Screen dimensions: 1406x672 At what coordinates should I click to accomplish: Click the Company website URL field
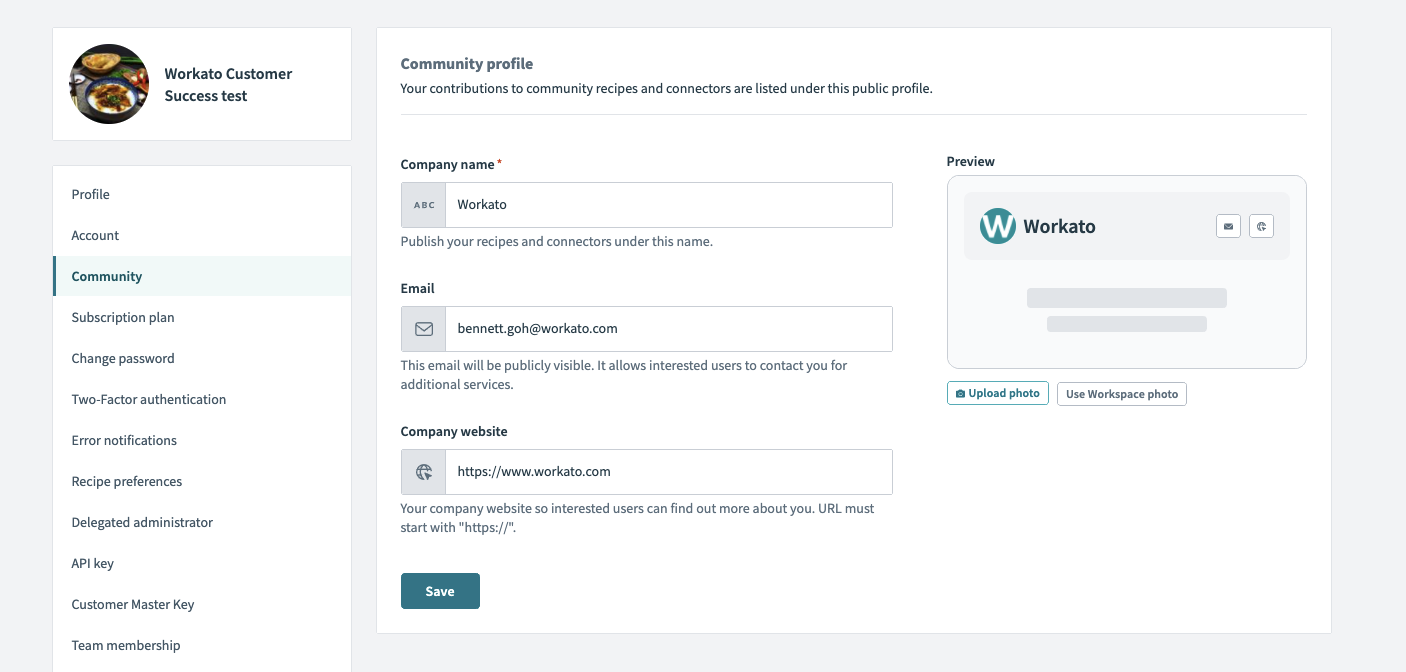coord(670,471)
